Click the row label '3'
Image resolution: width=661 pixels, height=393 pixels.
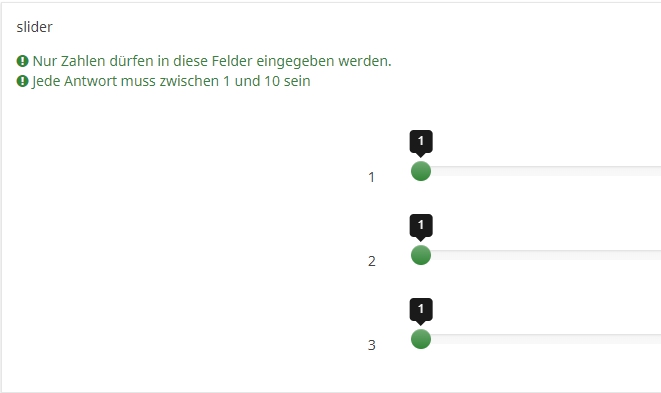pyautogui.click(x=371, y=345)
